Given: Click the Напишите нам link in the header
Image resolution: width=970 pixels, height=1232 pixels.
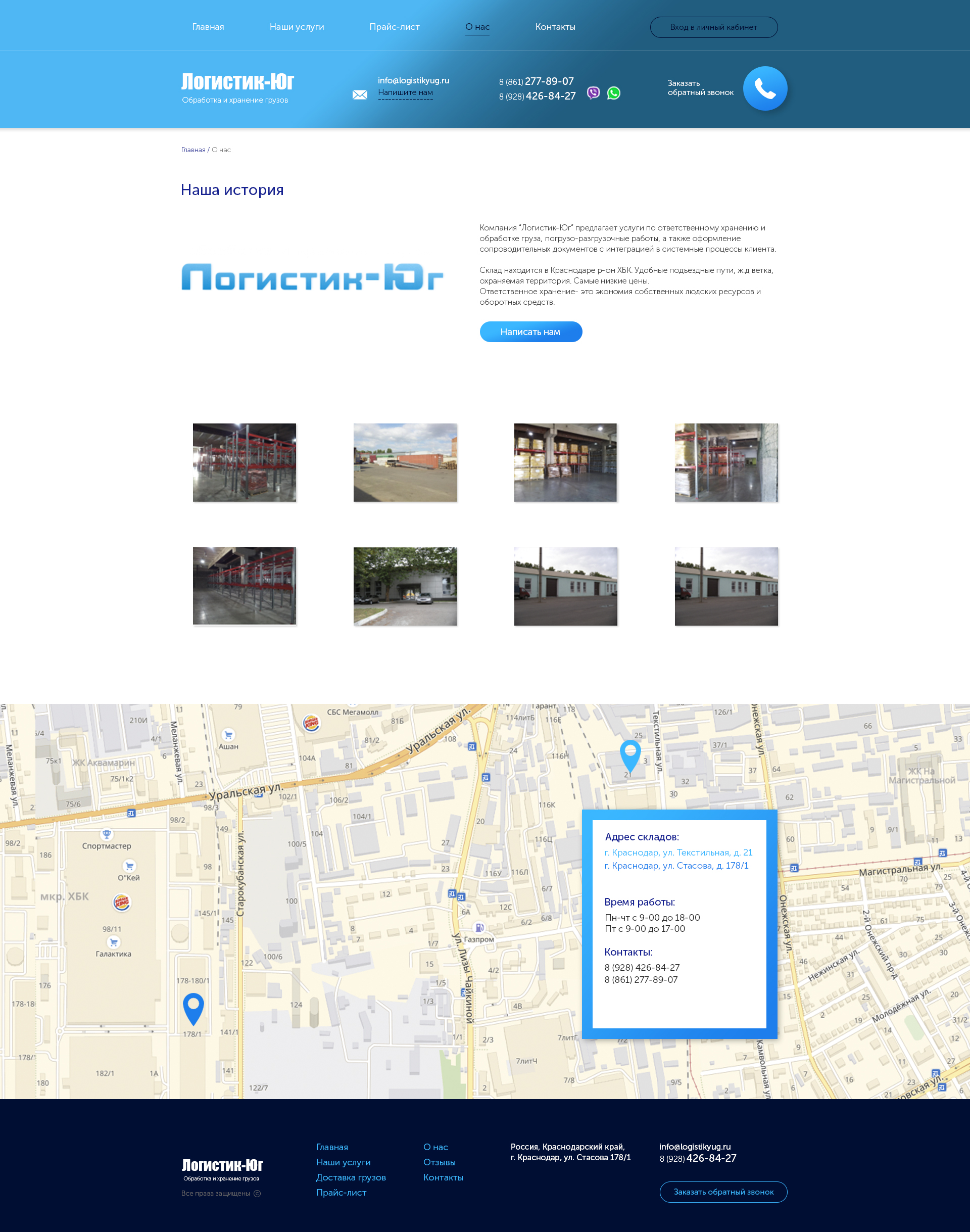Looking at the screenshot, I should coord(405,92).
